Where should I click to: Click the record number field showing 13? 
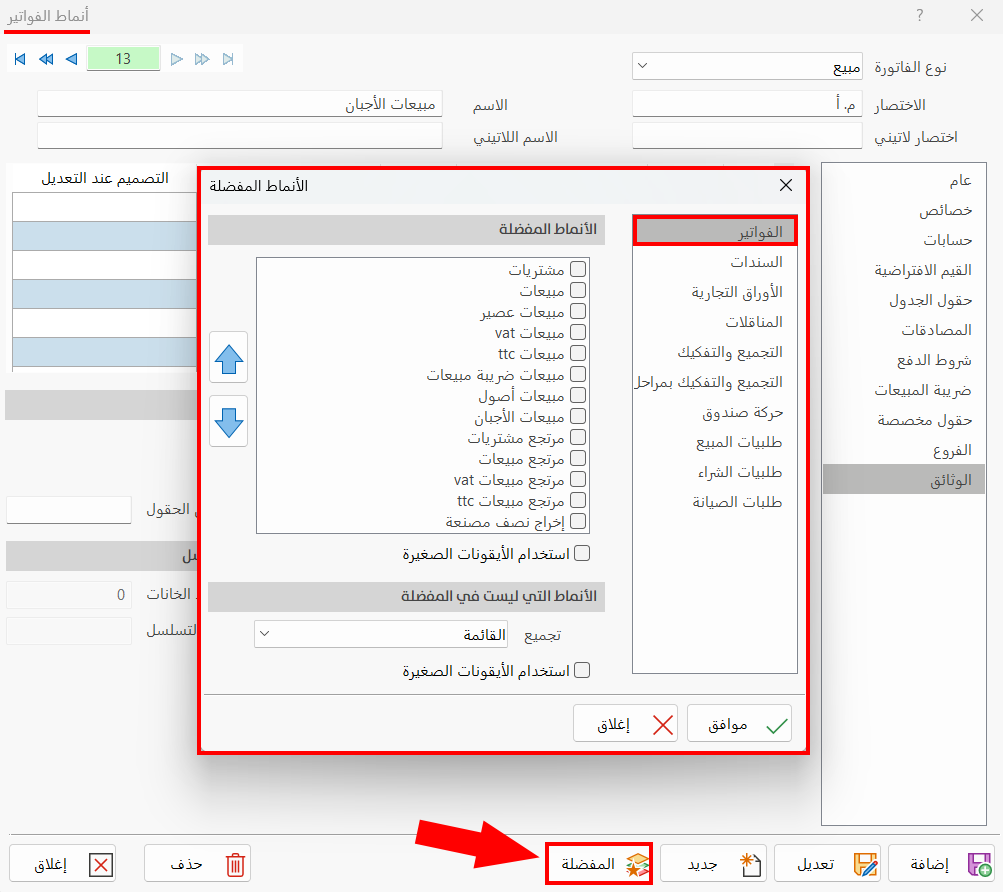click(x=123, y=59)
